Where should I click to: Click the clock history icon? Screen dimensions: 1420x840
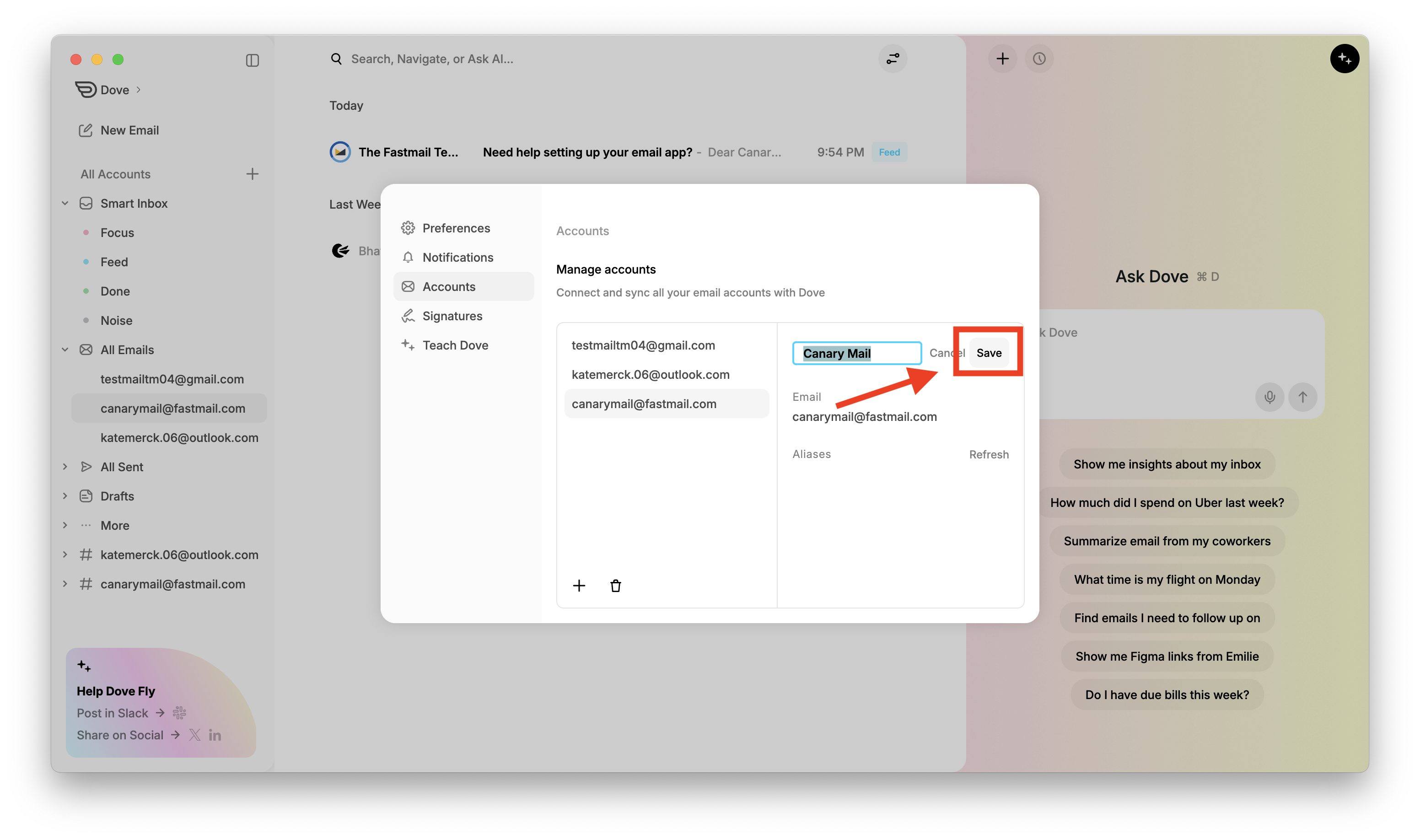[x=1039, y=59]
